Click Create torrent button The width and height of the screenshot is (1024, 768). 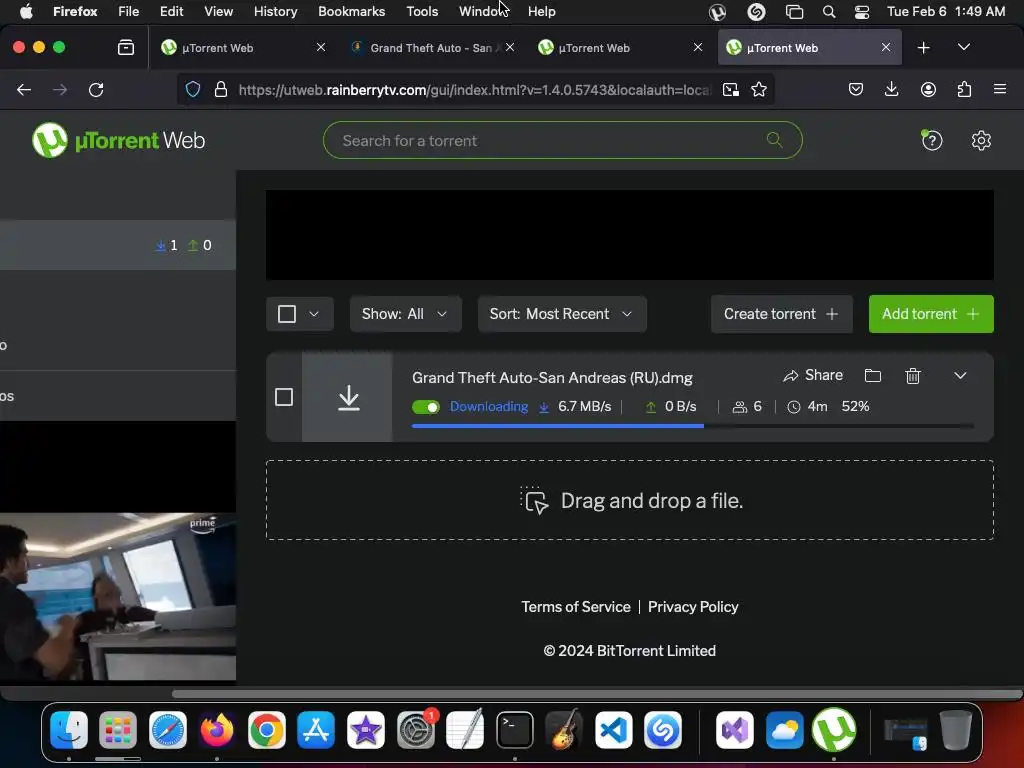click(x=782, y=314)
